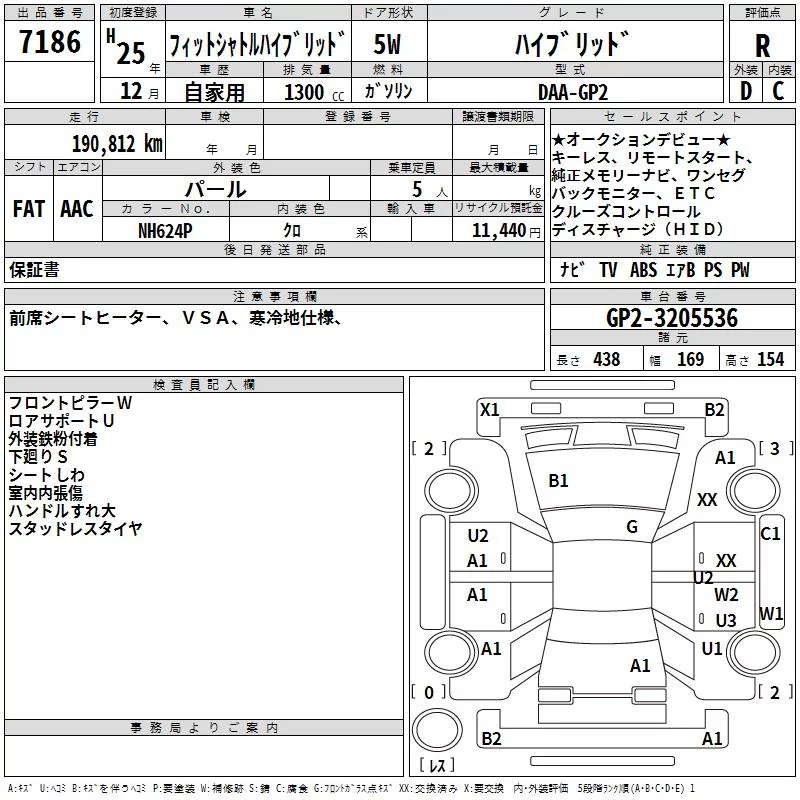Viewport: 800px width, 800px height.
Task: Click the 保証書 text entry
Action: tap(34, 270)
